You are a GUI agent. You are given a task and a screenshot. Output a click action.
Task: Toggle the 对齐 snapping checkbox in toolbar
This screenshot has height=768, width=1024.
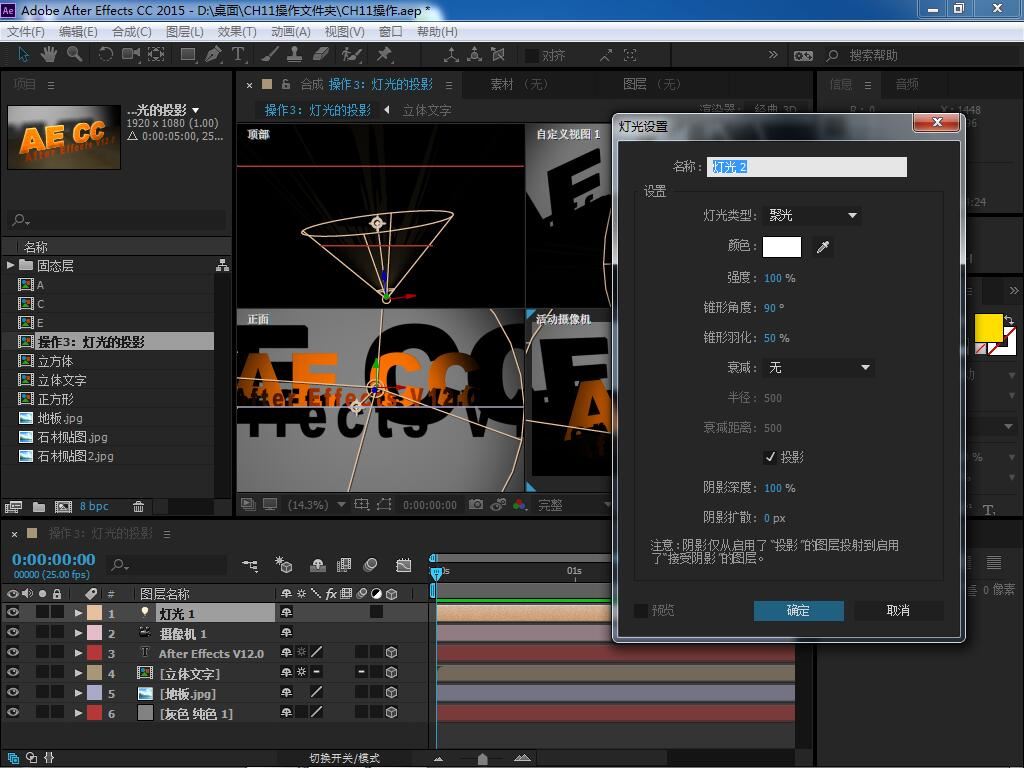click(532, 56)
